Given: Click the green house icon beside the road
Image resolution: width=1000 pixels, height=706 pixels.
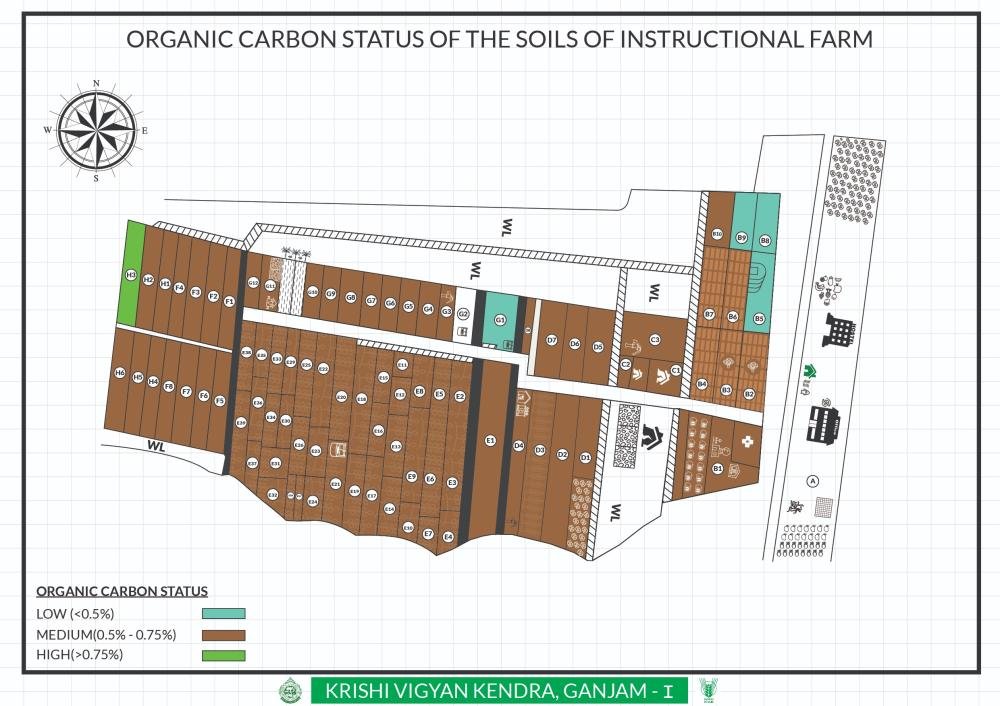Looking at the screenshot, I should (808, 373).
